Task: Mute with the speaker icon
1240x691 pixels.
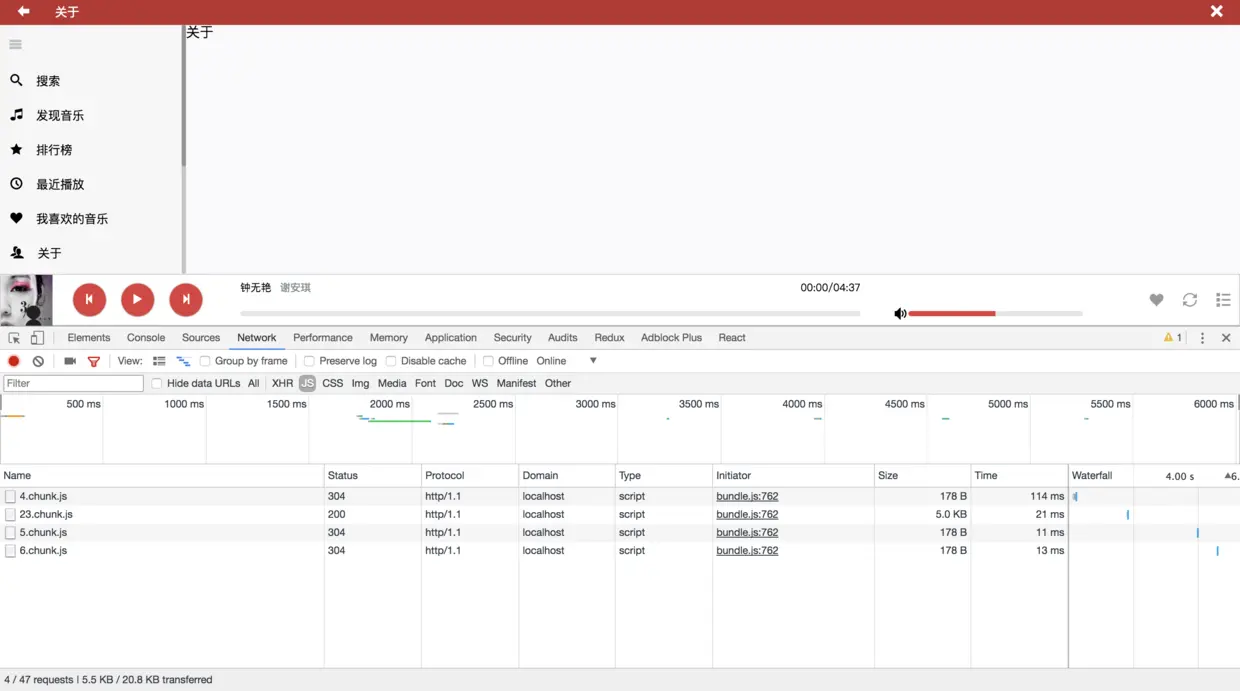Action: coord(900,313)
